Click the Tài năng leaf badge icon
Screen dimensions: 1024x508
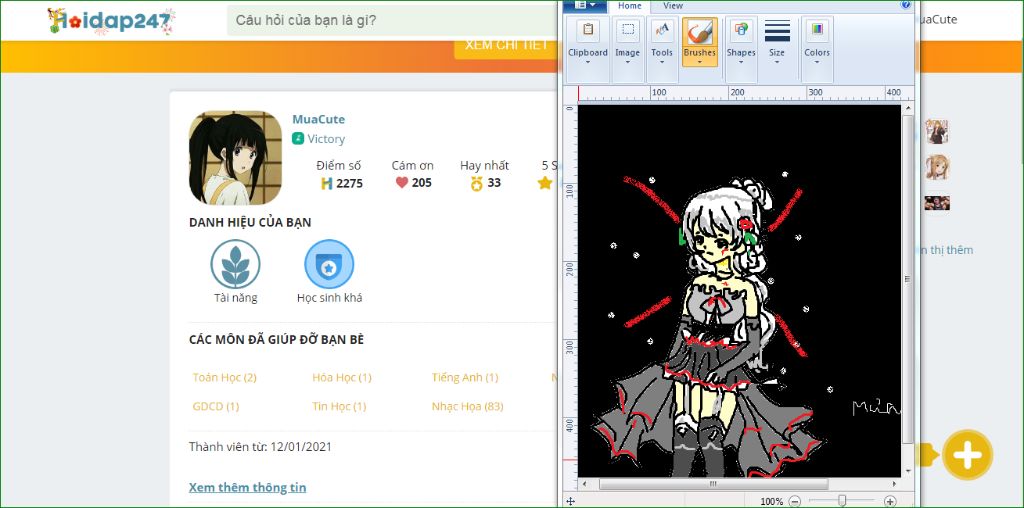236,264
